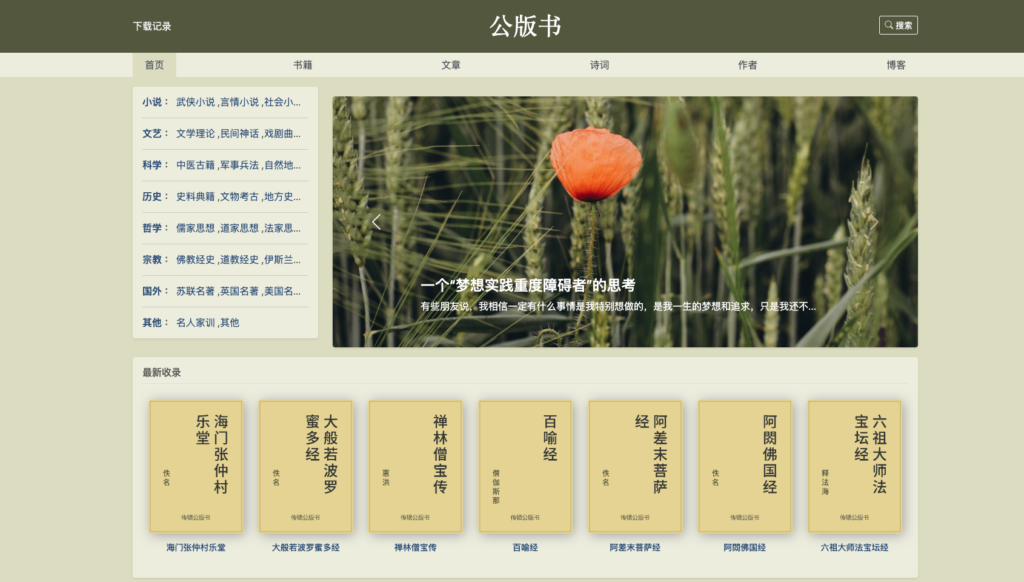Open the 武侠小说 category link

click(195, 102)
